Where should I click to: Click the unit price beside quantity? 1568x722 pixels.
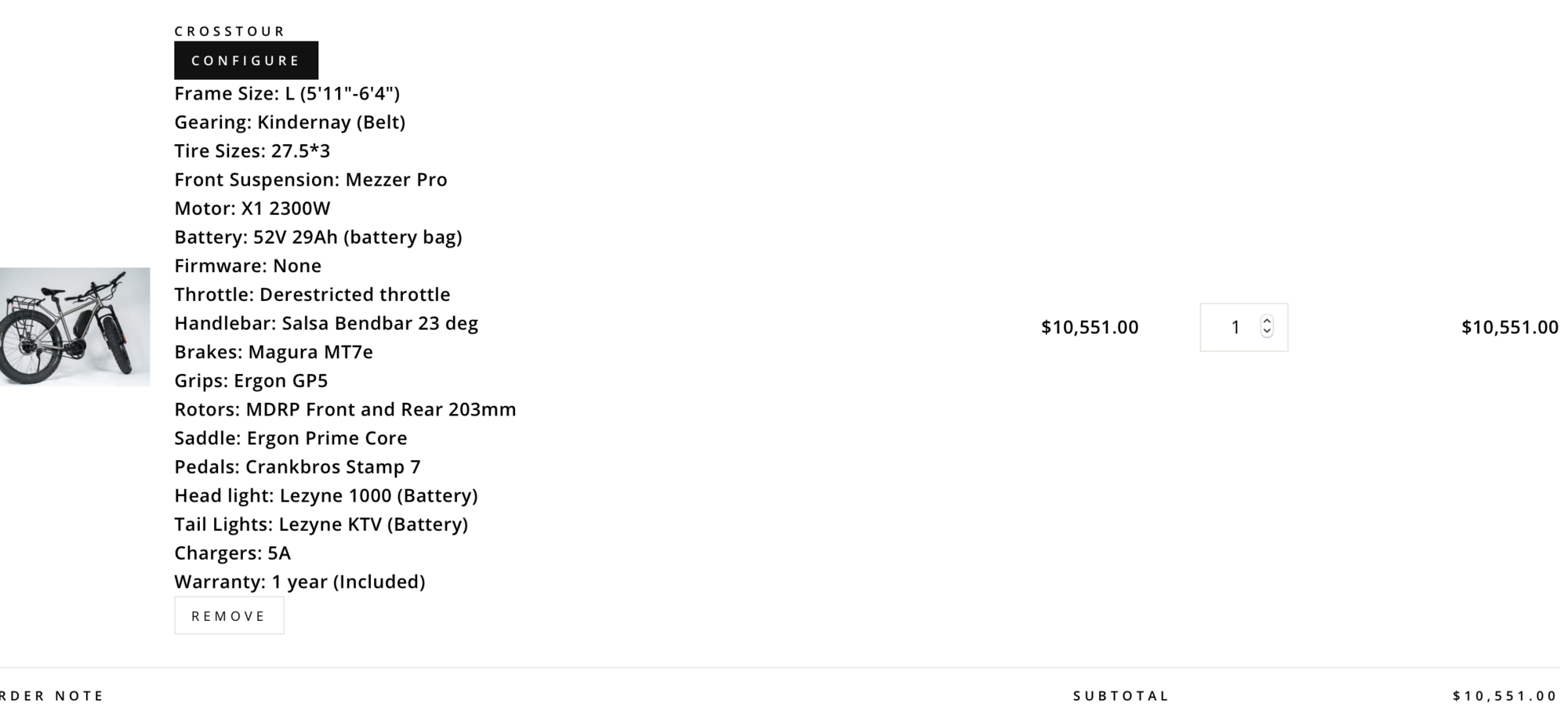[1089, 328]
